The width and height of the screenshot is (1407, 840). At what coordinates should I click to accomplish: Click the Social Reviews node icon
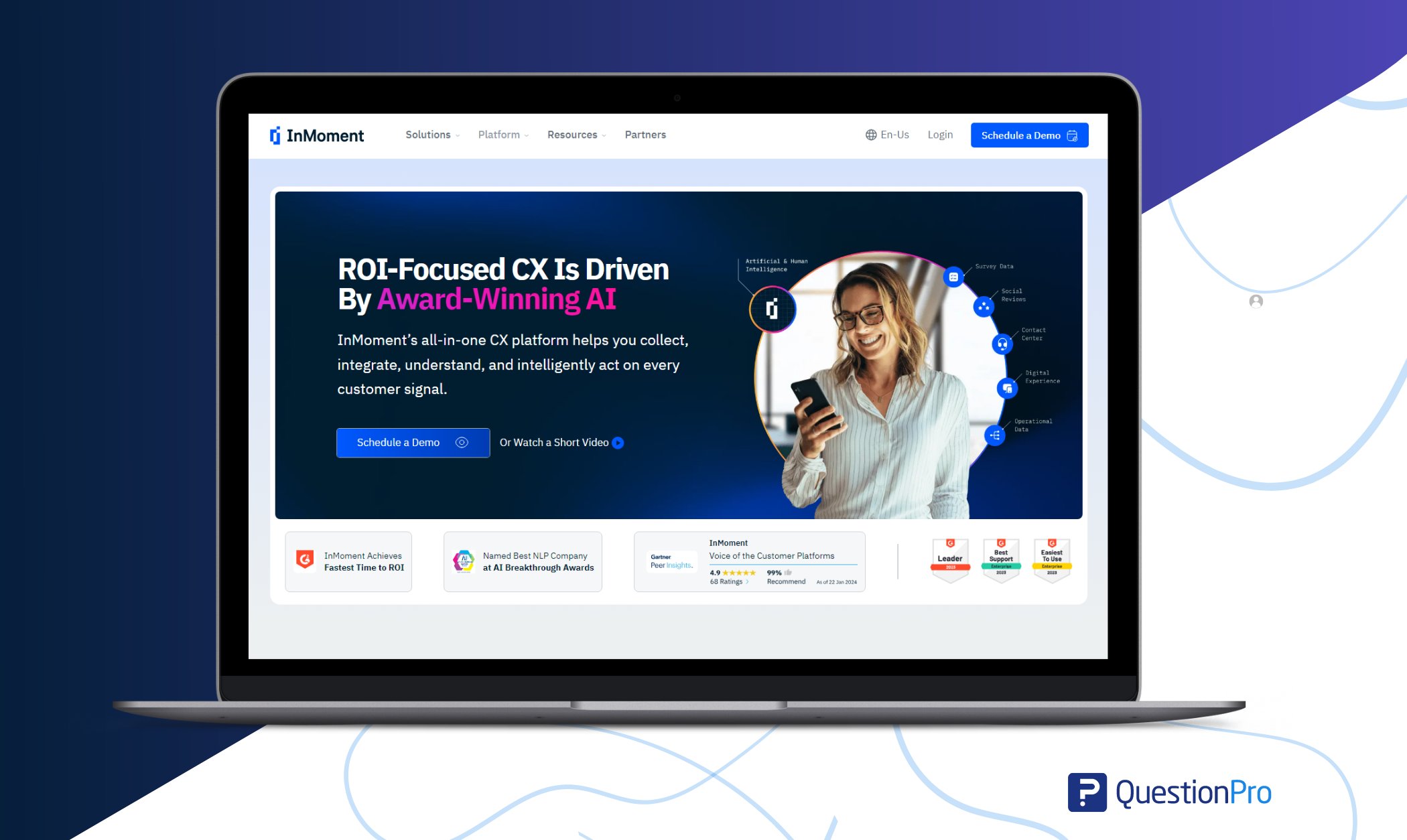984,312
